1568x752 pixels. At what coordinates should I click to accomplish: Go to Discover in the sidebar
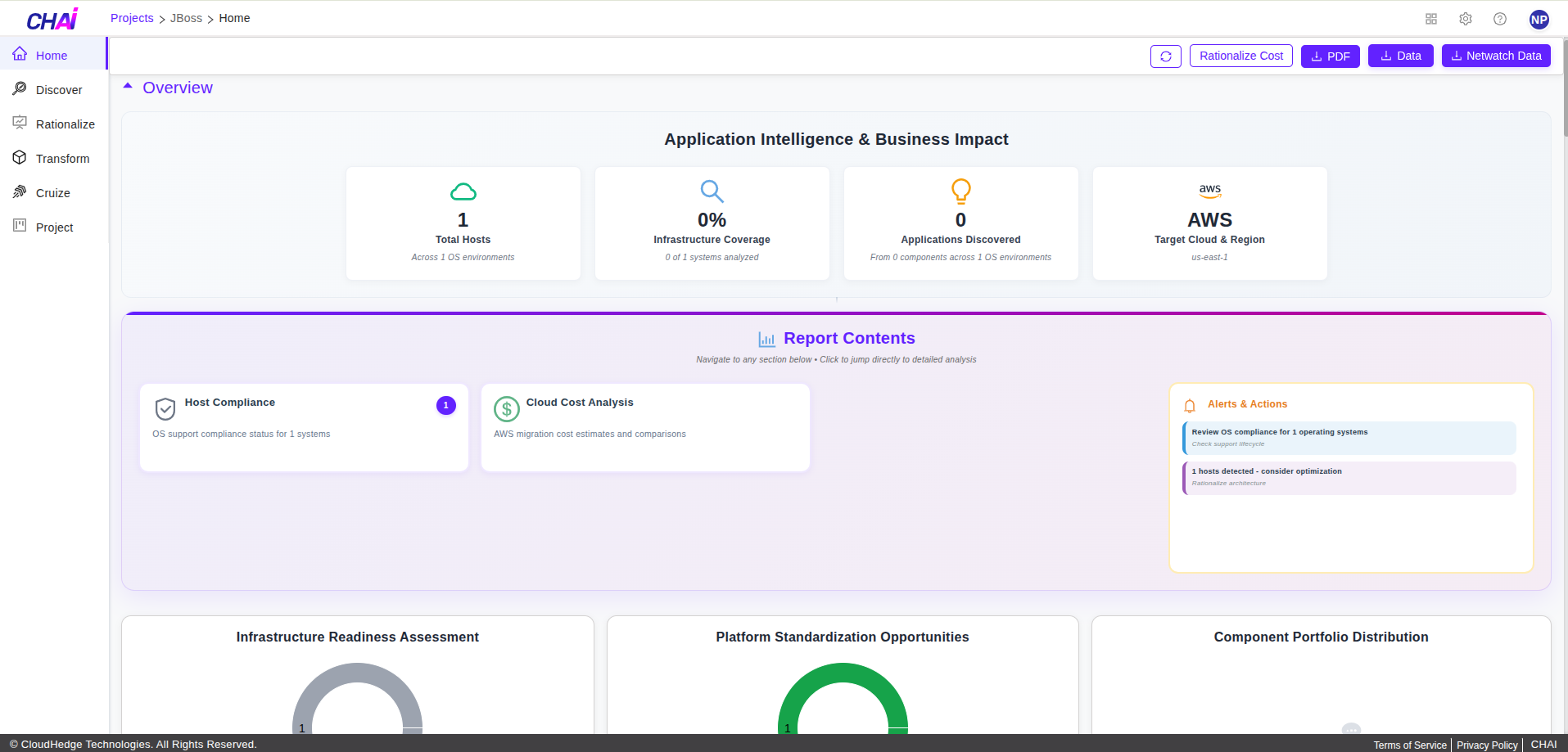click(x=59, y=90)
